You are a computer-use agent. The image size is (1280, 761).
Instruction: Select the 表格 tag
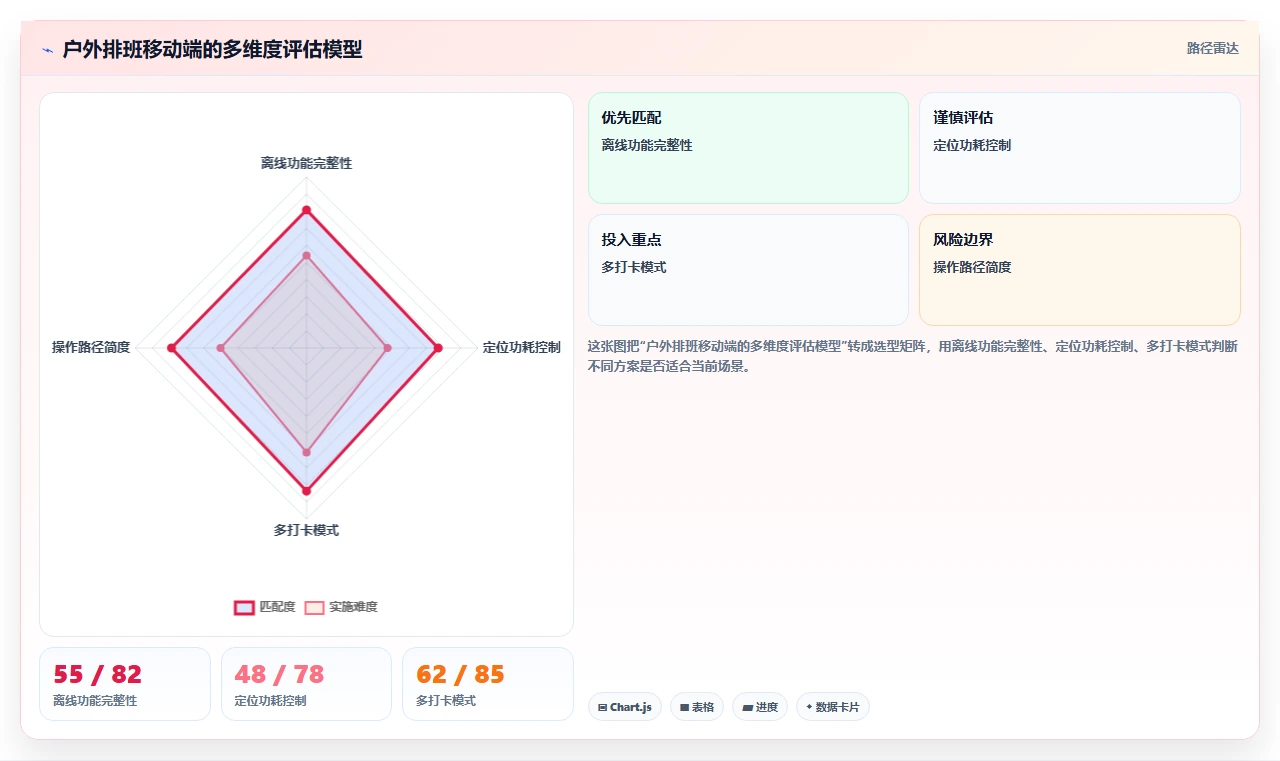tap(697, 707)
